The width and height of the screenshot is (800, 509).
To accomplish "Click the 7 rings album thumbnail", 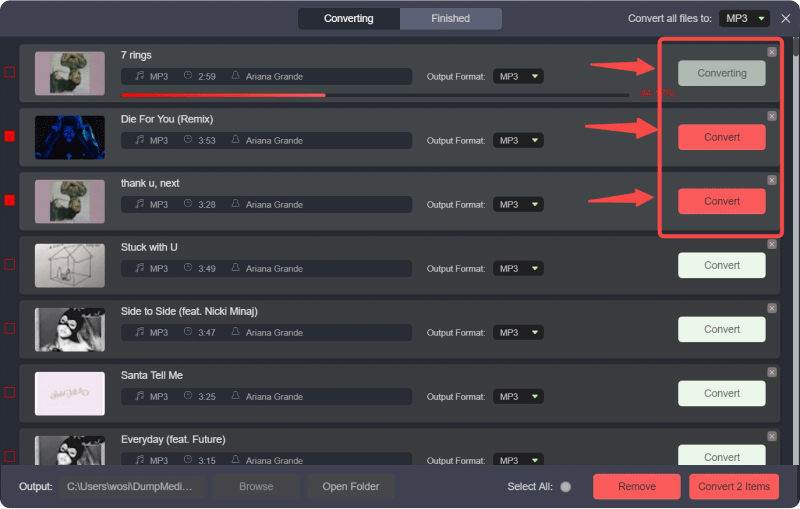I will click(x=70, y=73).
